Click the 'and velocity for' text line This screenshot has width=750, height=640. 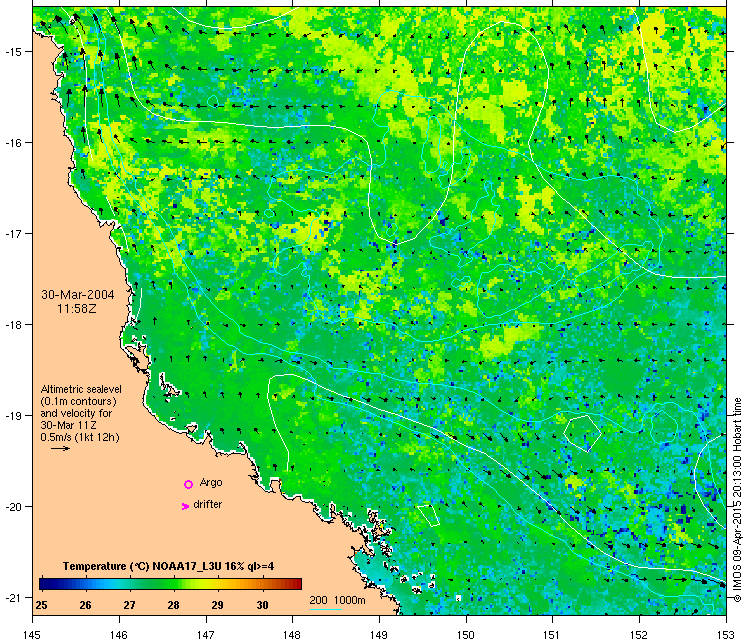pyautogui.click(x=76, y=413)
